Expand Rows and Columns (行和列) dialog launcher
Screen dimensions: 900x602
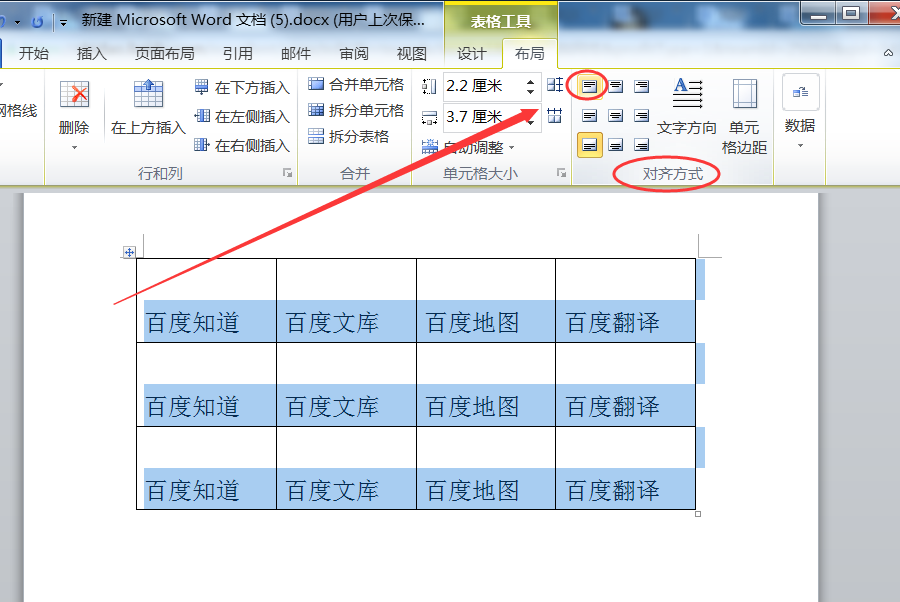[x=288, y=173]
